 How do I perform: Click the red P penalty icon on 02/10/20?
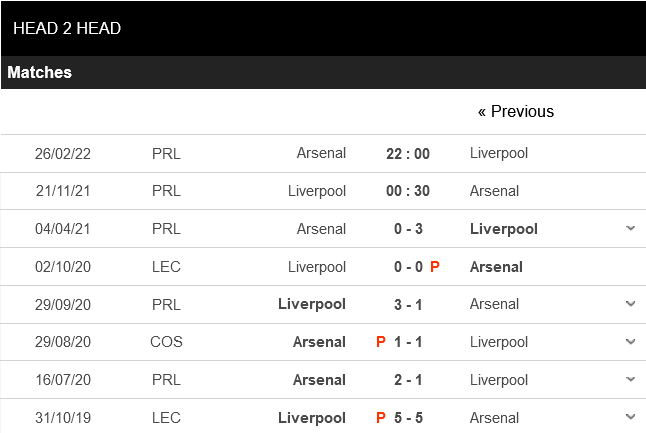tap(435, 267)
